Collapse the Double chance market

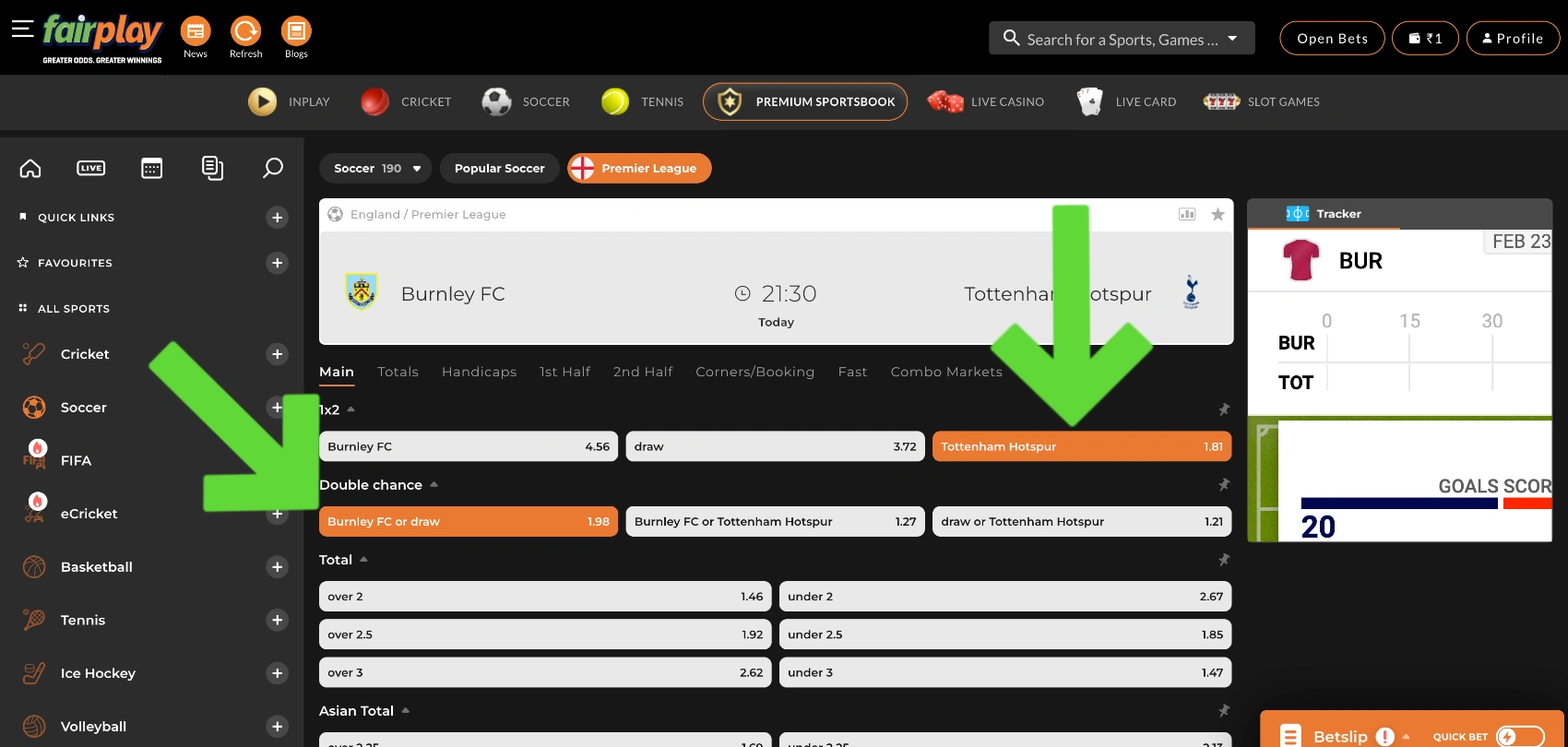434,485
